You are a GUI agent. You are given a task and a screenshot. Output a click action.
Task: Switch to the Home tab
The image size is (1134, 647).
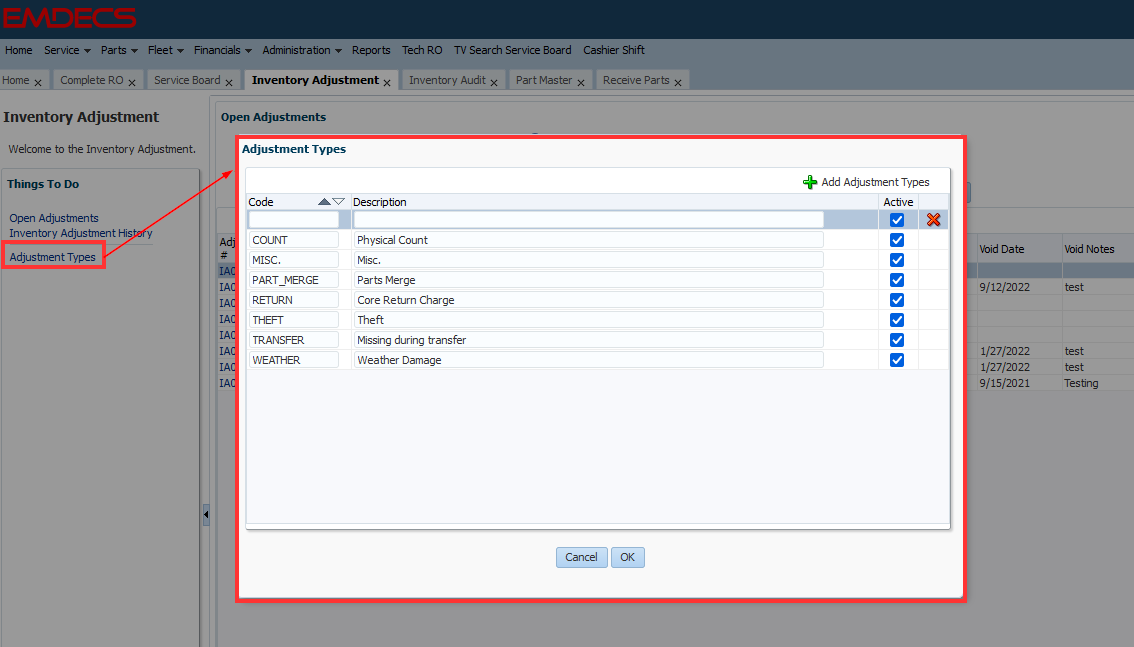click(16, 80)
